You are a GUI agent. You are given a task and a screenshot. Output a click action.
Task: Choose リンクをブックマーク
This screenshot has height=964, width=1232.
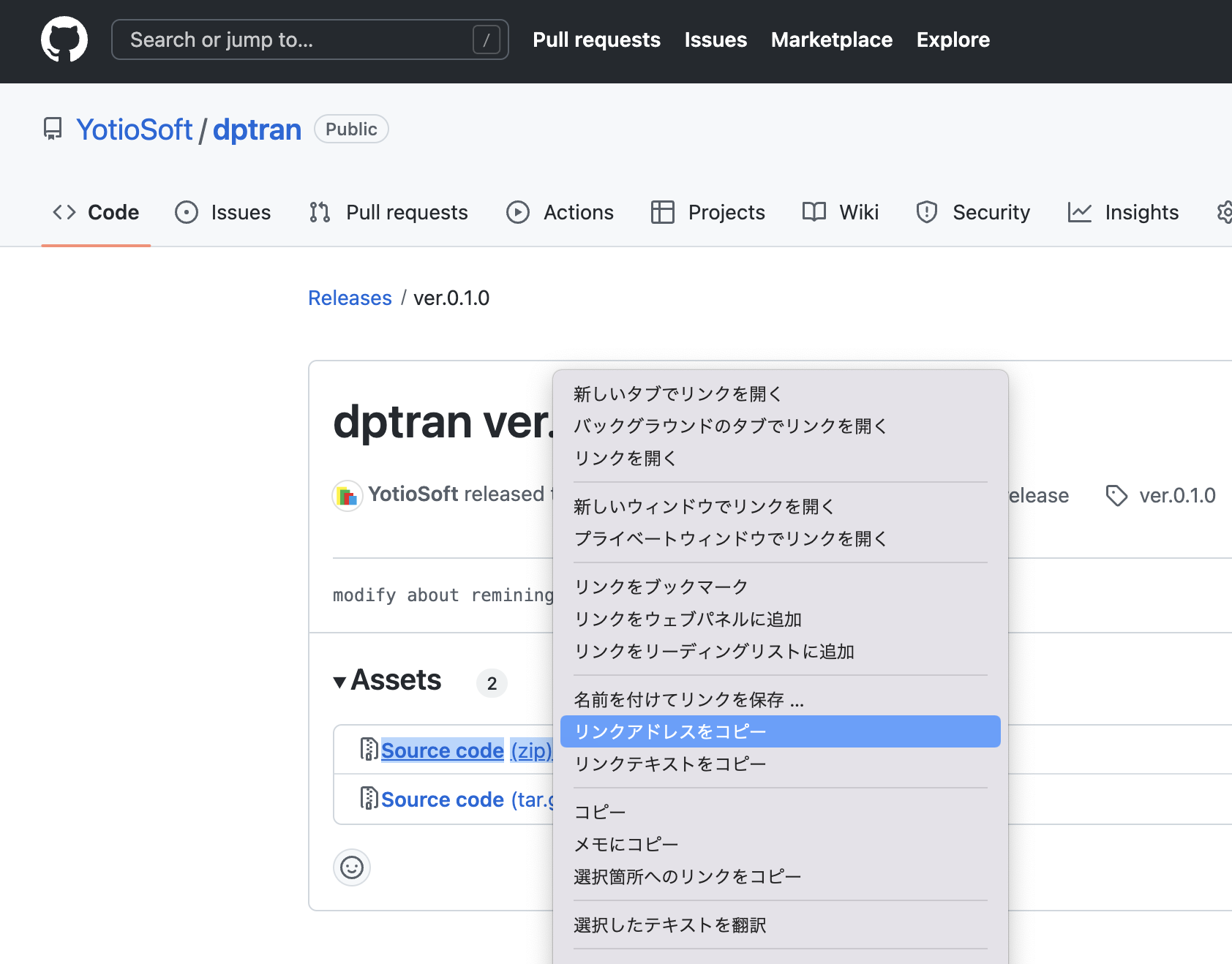[x=781, y=587]
